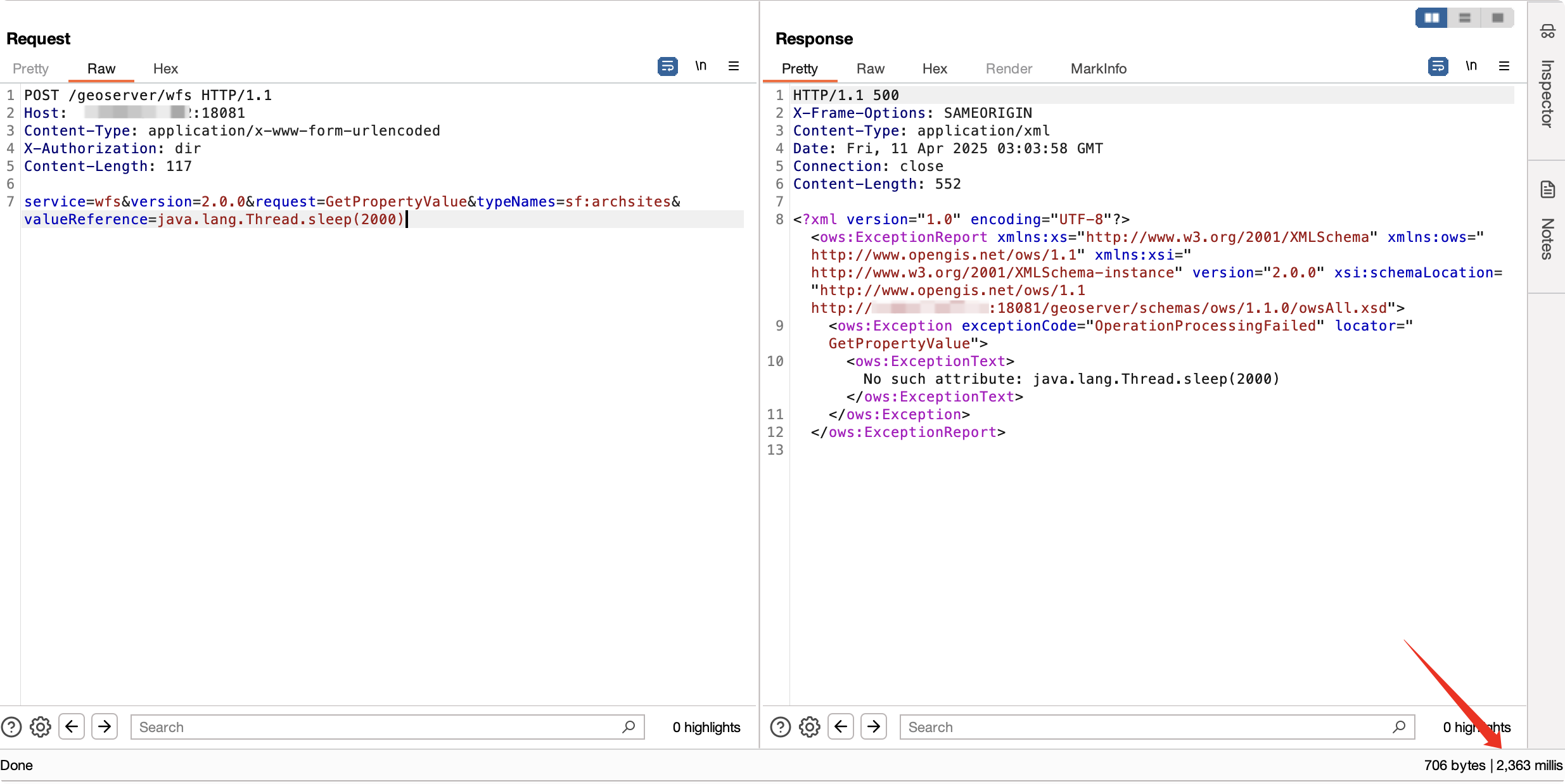
Task: Select combined tabbed layout icon
Action: pos(1498,18)
